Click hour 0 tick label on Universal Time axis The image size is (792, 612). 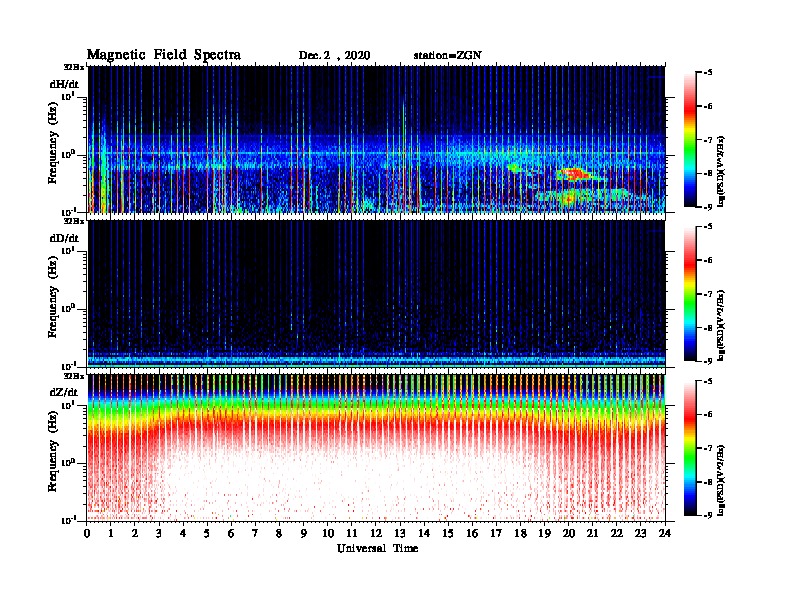[x=87, y=533]
